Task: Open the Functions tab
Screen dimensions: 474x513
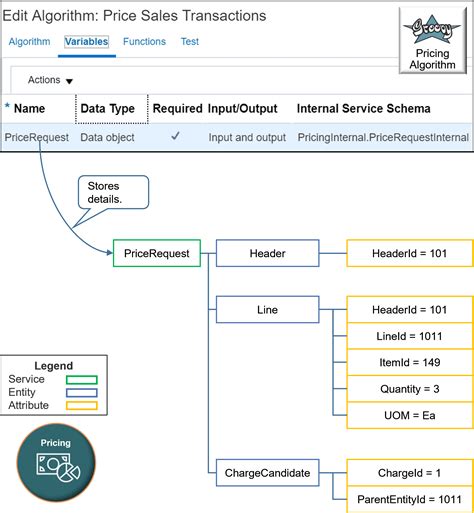Action: click(x=144, y=42)
